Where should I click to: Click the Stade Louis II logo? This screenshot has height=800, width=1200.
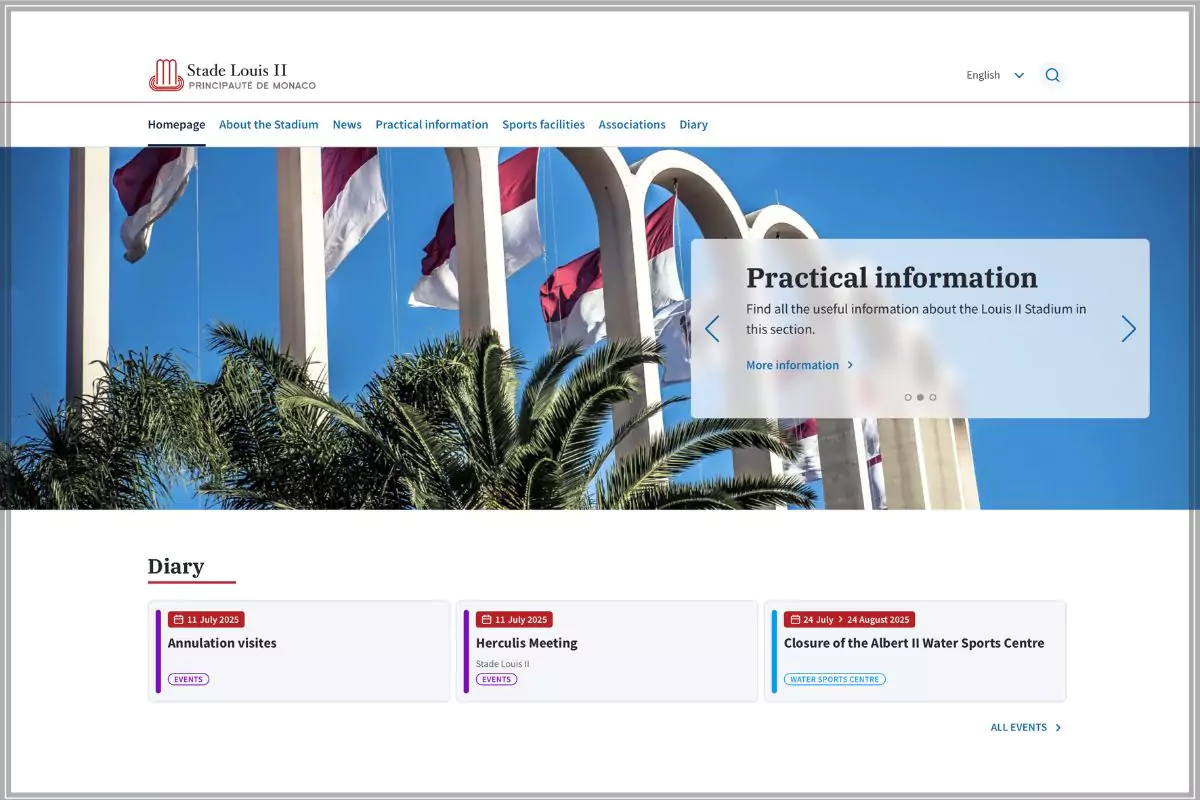point(232,75)
